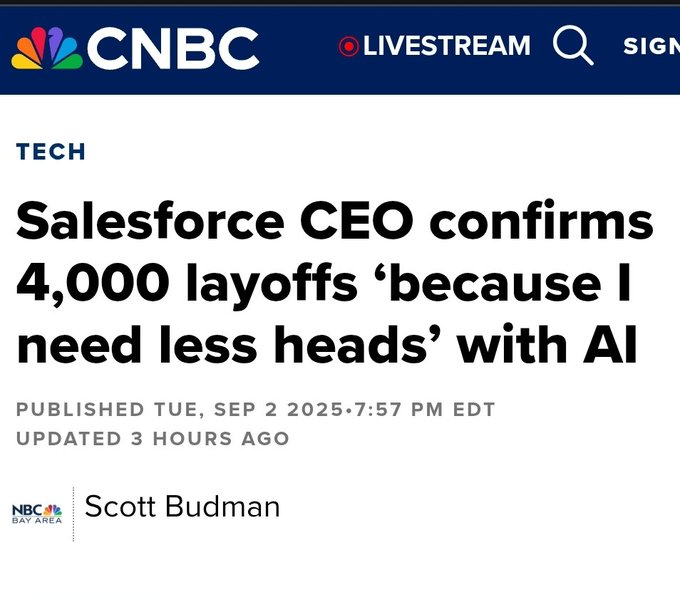Open the TECH section label
This screenshot has height=597, width=680.
coord(51,152)
